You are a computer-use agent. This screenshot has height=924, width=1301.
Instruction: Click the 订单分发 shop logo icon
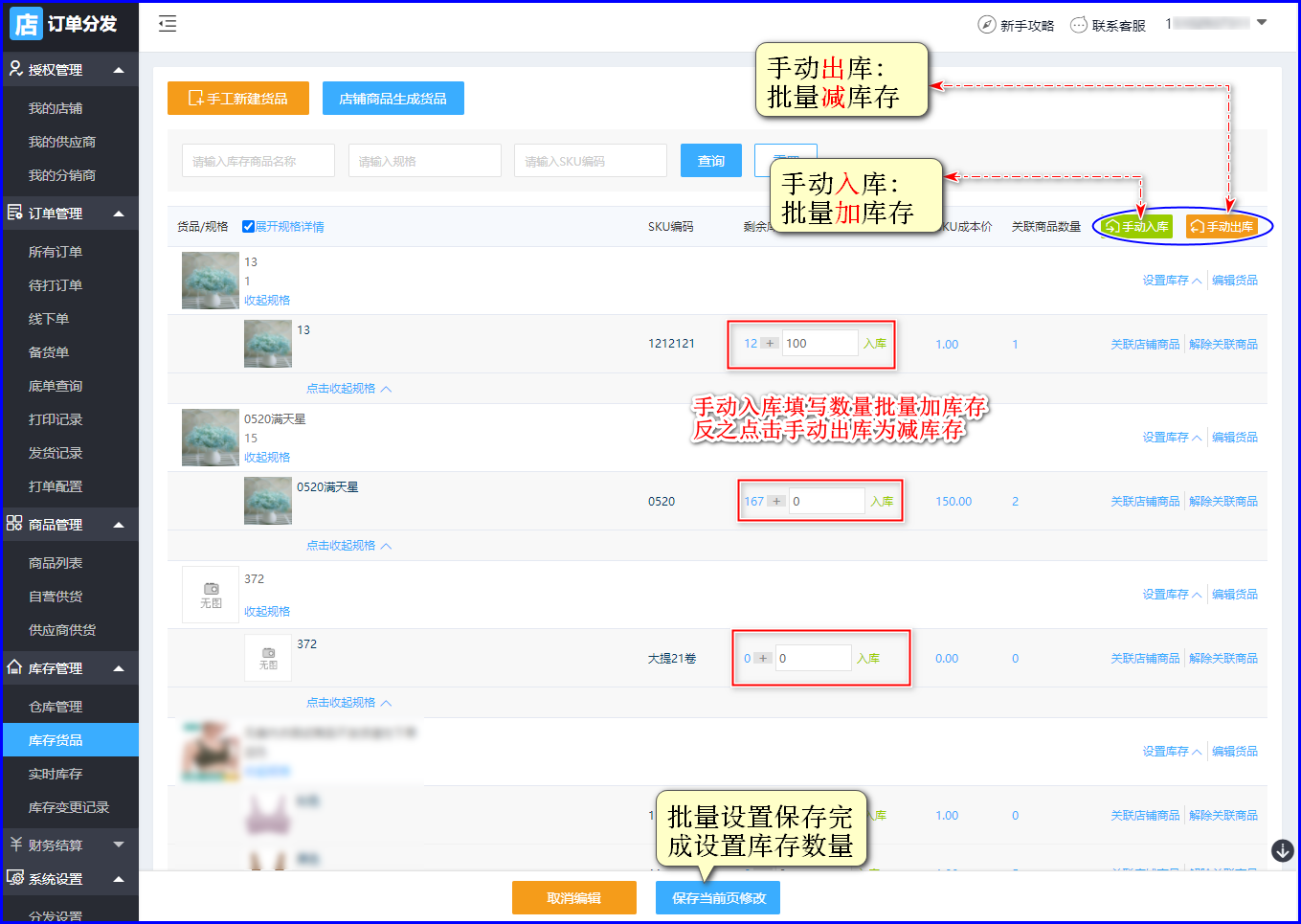tap(26, 24)
